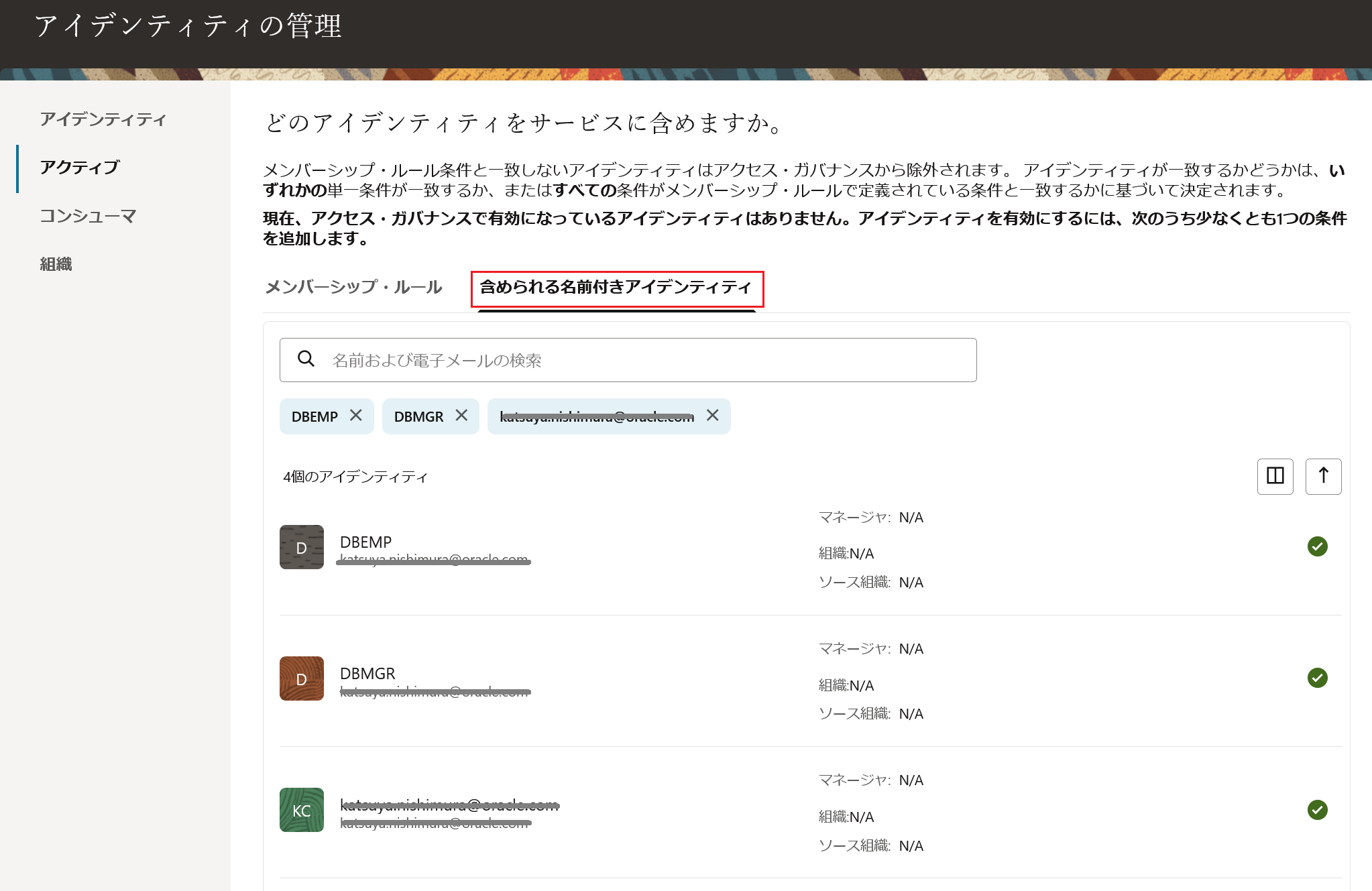Open 組織 in the sidebar
The width and height of the screenshot is (1372, 891).
click(56, 264)
